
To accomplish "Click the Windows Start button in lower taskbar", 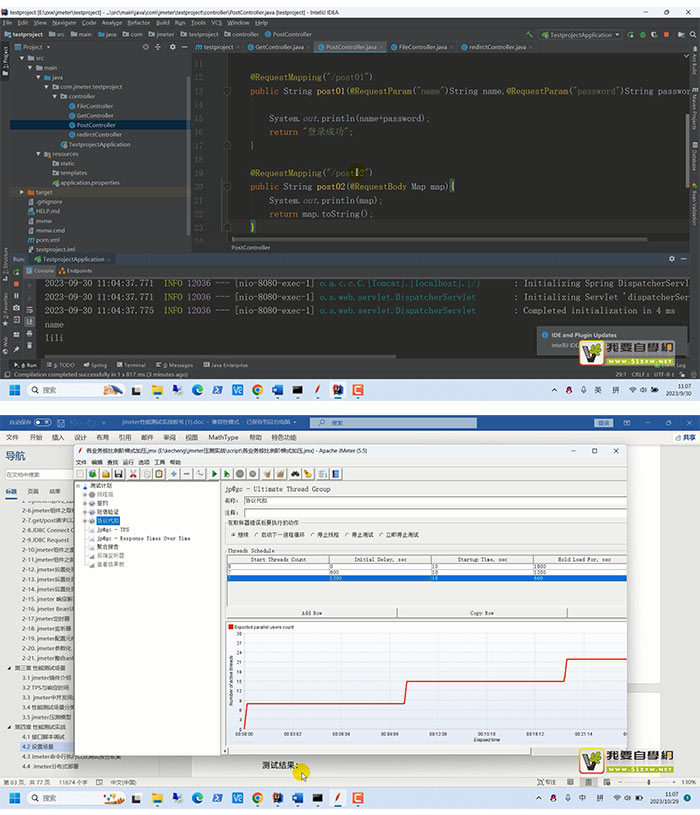I will [x=15, y=798].
